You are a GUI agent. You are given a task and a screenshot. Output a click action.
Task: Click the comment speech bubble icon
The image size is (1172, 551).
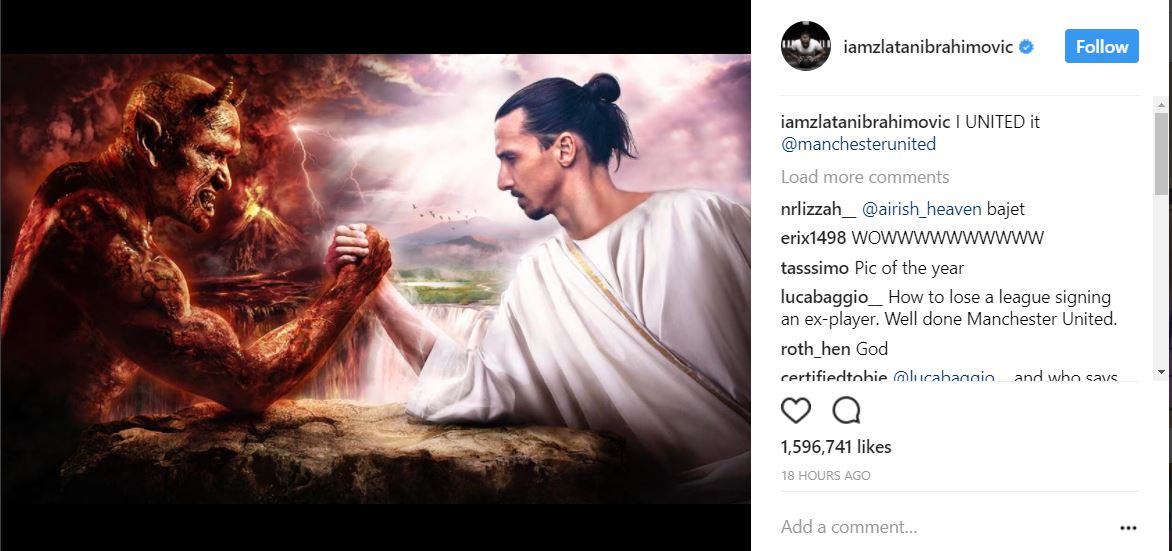pos(846,410)
